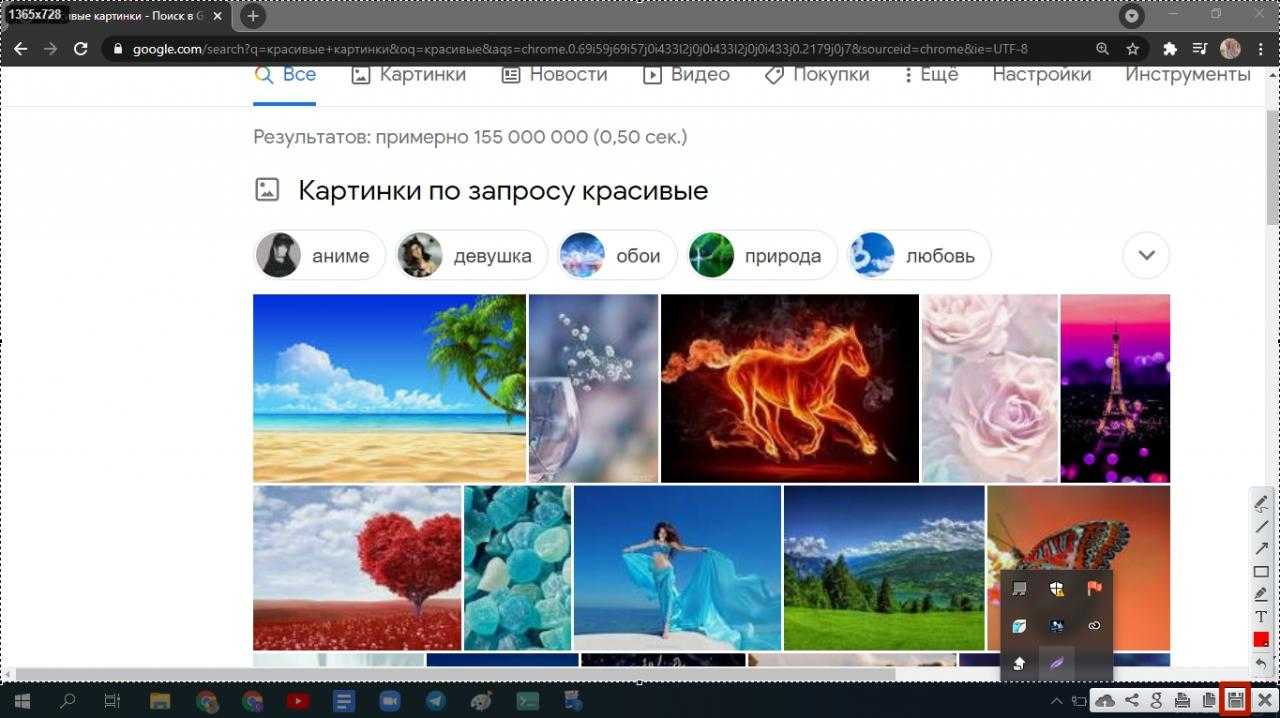Screen dimensions: 1280x718
Task: Select the arrow tool in Lightshot
Action: [x=1261, y=549]
